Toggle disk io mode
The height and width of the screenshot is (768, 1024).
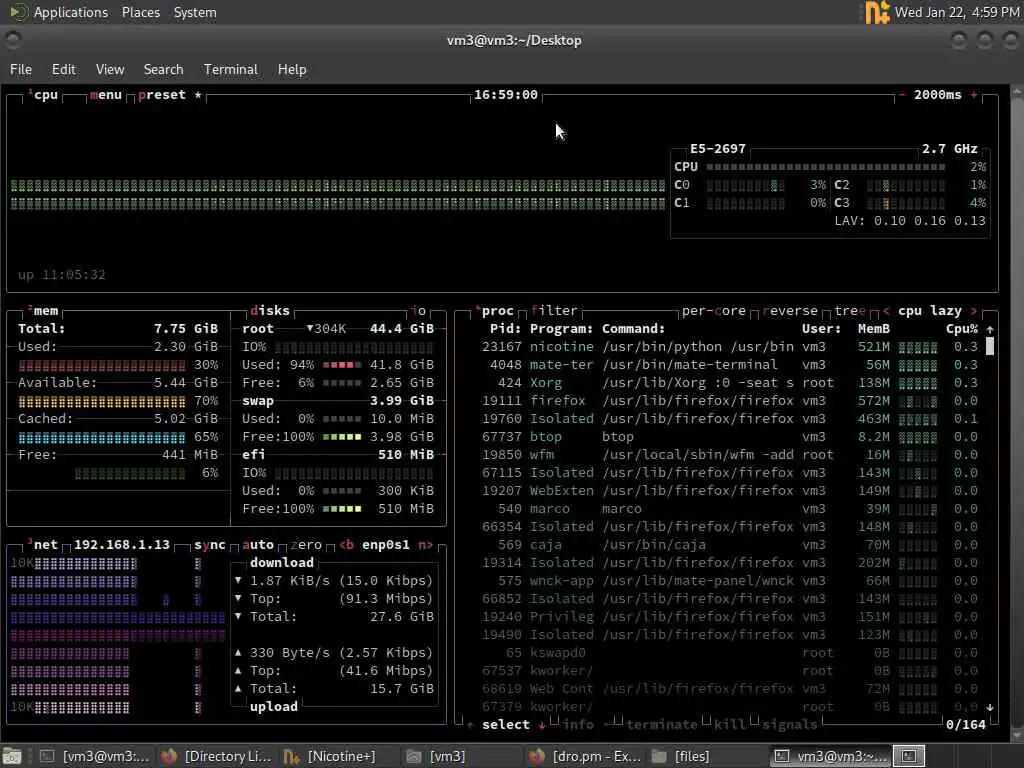pos(419,311)
